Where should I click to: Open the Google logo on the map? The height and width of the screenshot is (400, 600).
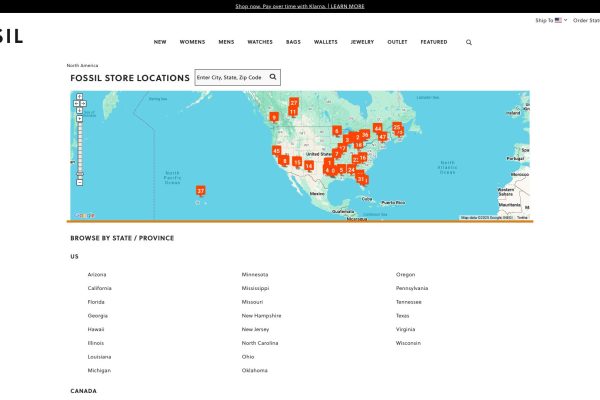85,216
